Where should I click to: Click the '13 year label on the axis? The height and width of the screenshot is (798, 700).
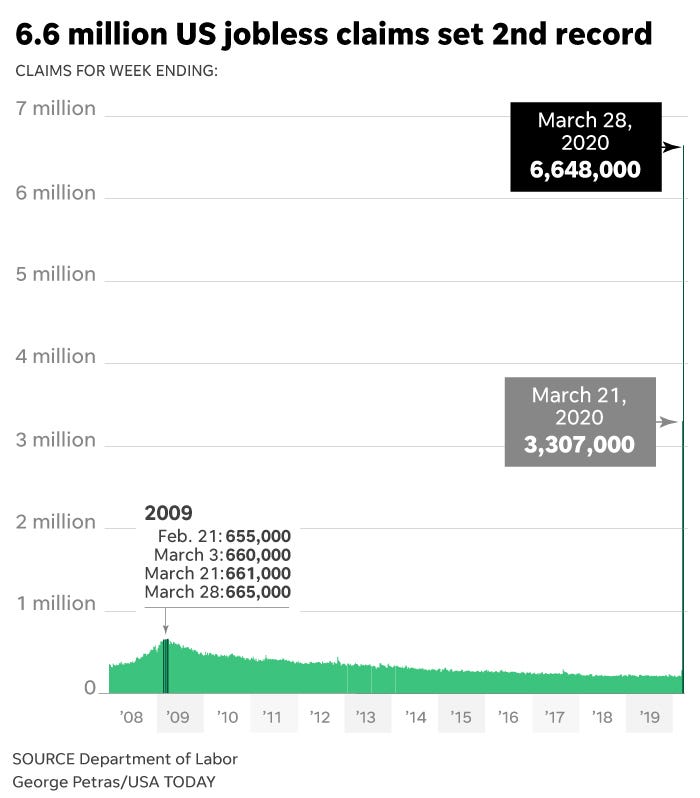(366, 717)
